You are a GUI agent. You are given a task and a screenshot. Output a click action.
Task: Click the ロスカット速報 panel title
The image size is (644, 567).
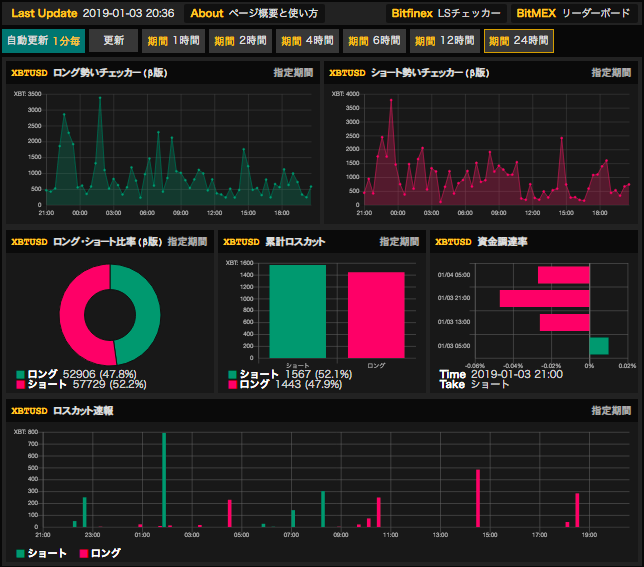62,411
